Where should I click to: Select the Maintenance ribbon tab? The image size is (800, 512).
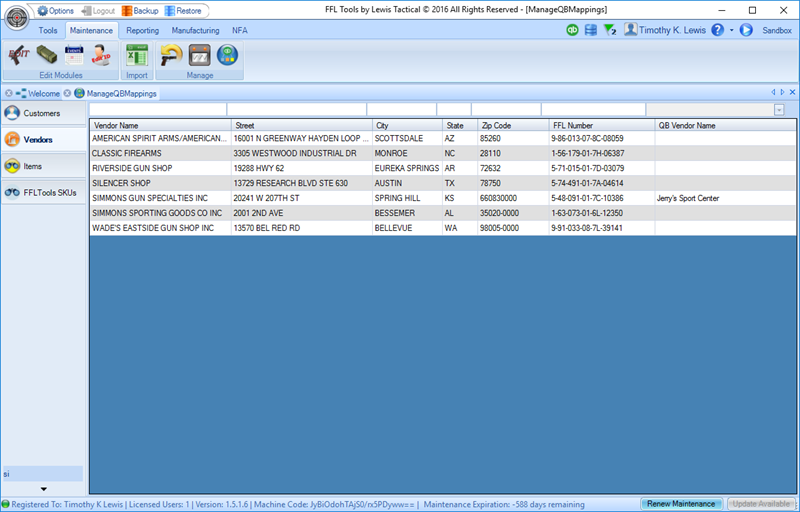point(91,31)
